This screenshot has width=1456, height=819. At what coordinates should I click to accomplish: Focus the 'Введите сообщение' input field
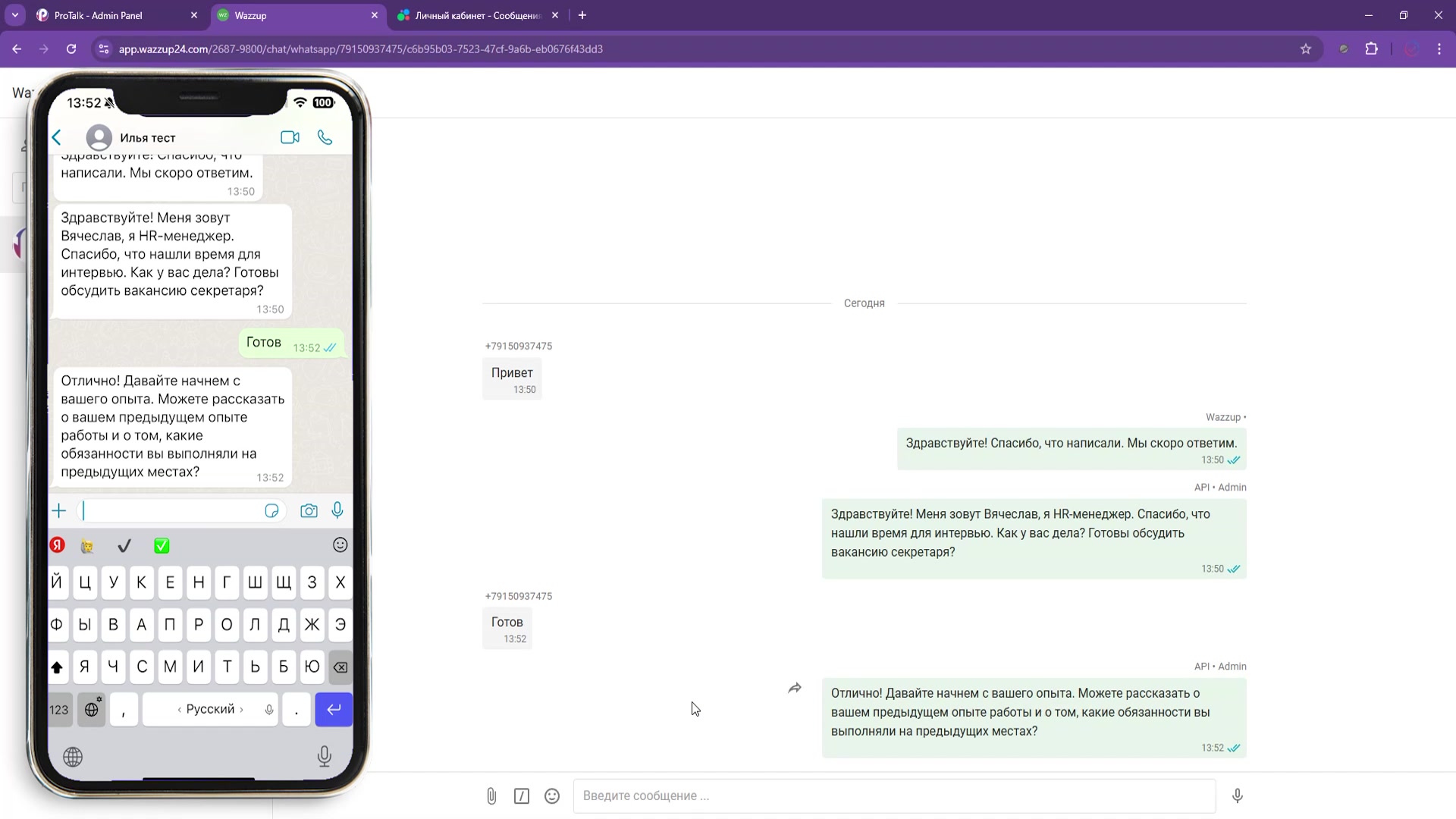pos(894,795)
